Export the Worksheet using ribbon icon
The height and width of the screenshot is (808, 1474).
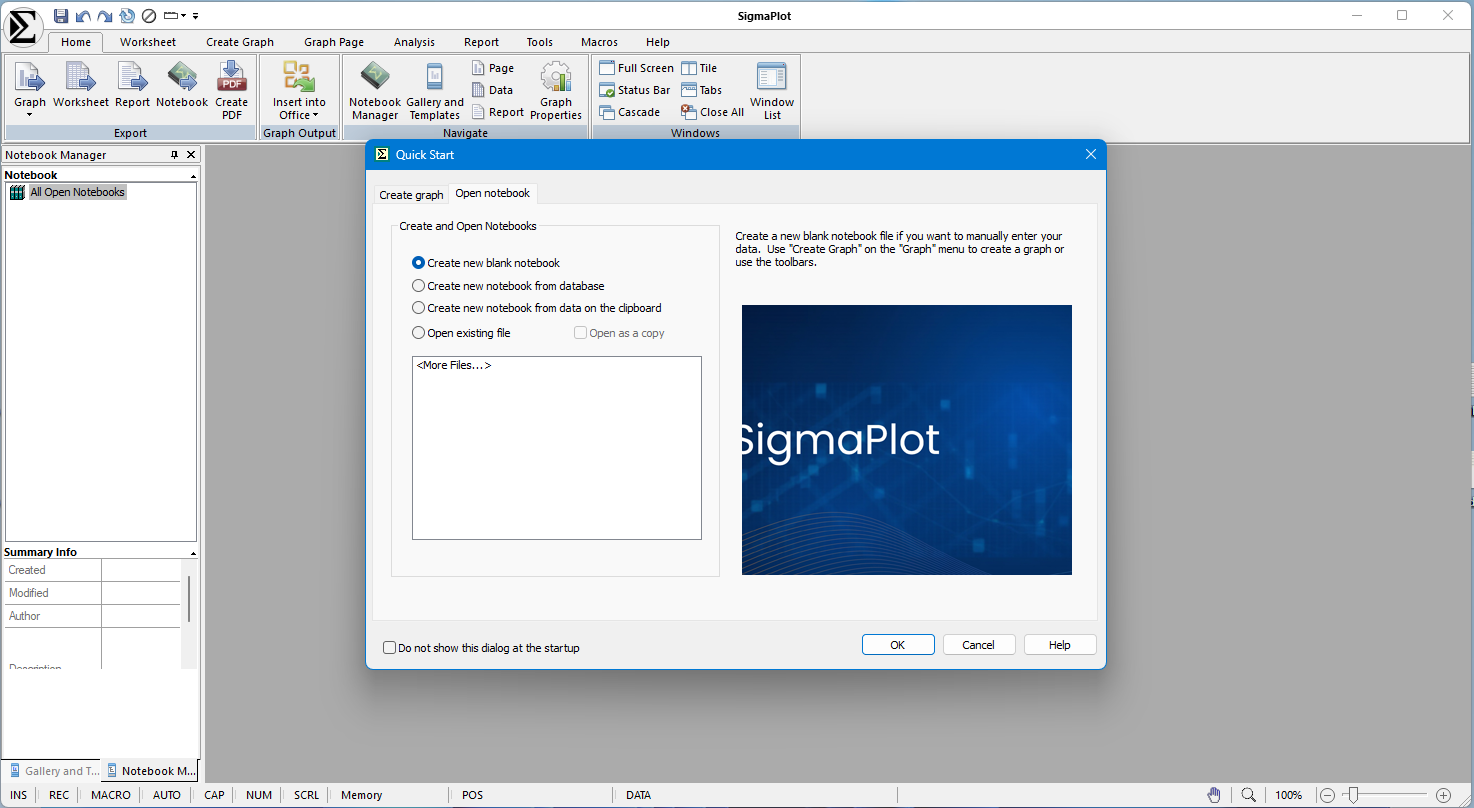coord(81,85)
